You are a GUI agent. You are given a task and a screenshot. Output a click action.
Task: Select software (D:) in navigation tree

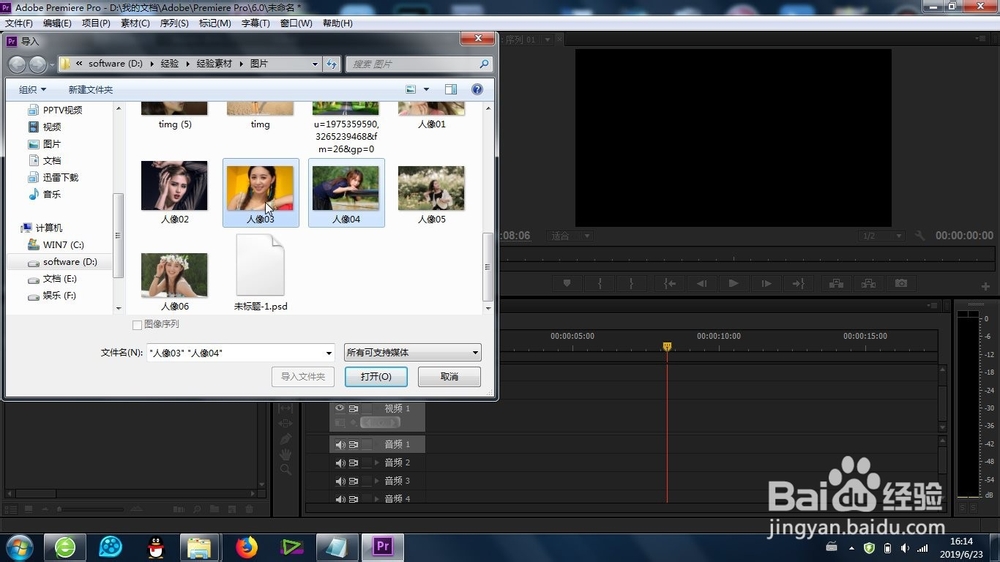click(x=70, y=262)
